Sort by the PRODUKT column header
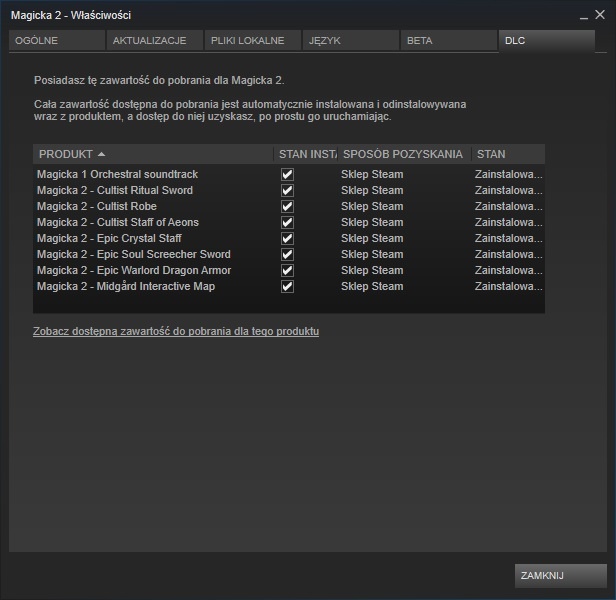Screen dimensions: 616x600 tap(153, 154)
